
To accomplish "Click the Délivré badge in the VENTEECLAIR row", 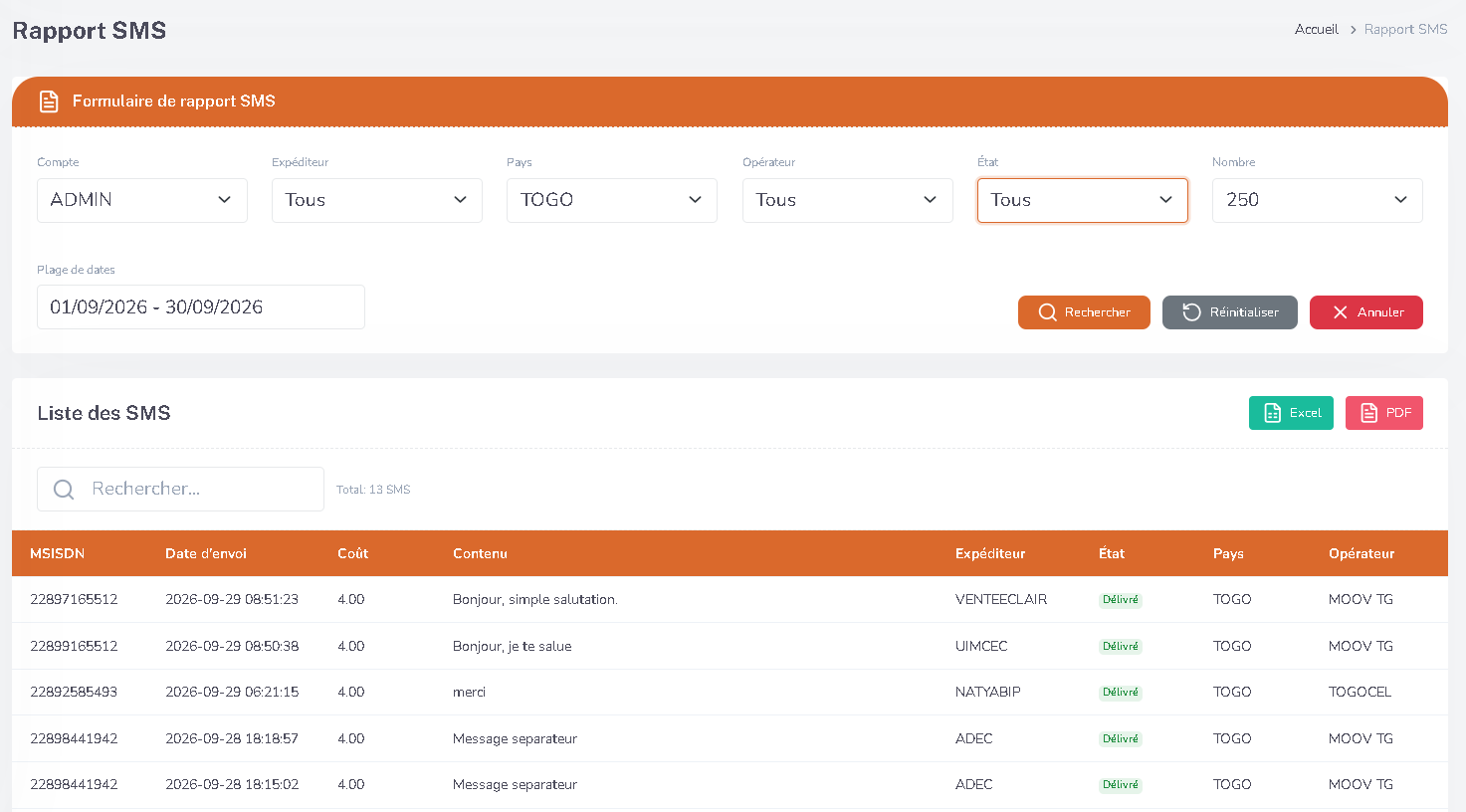I will pyautogui.click(x=1121, y=600).
